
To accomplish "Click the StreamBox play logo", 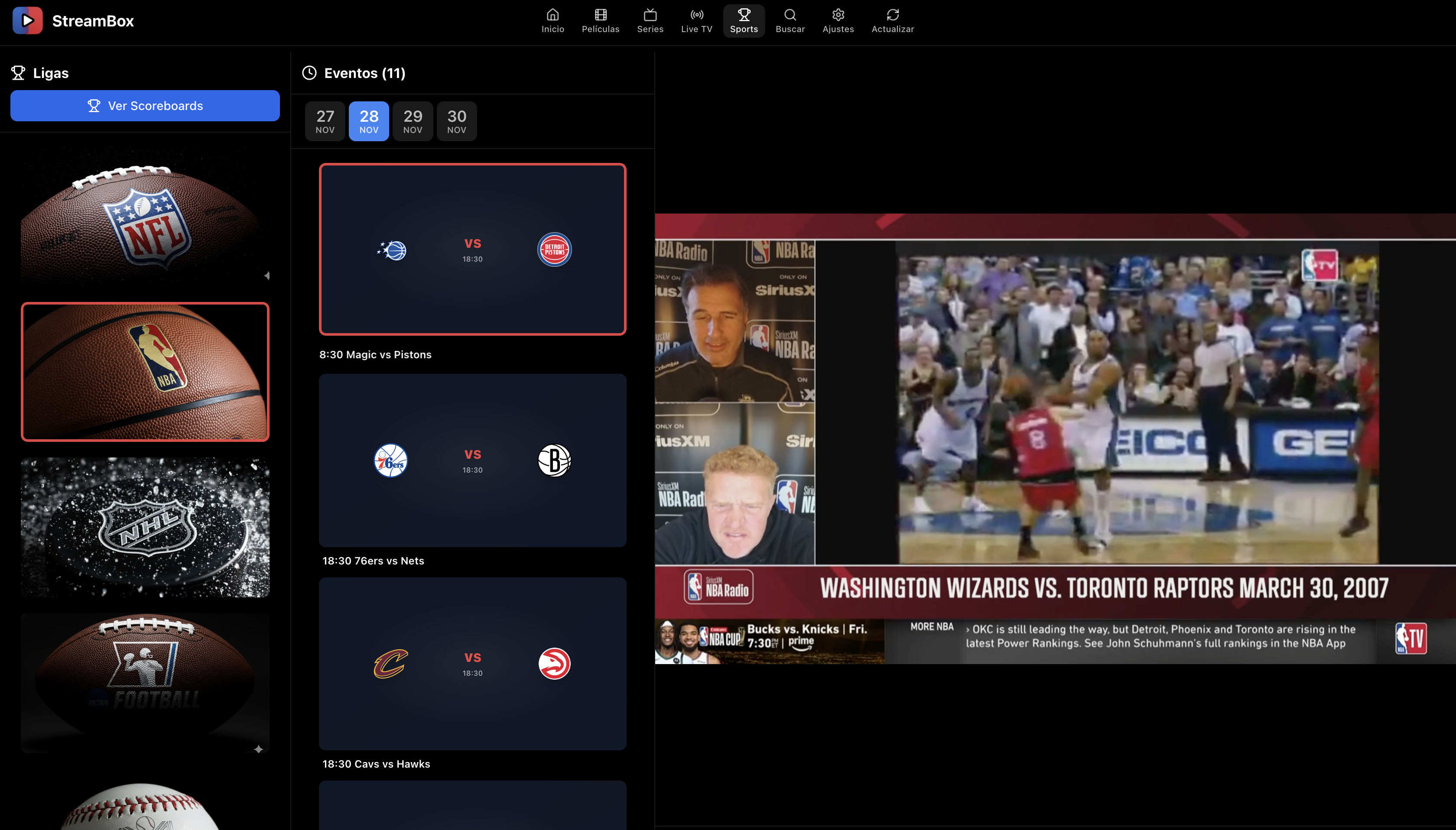I will pyautogui.click(x=28, y=20).
